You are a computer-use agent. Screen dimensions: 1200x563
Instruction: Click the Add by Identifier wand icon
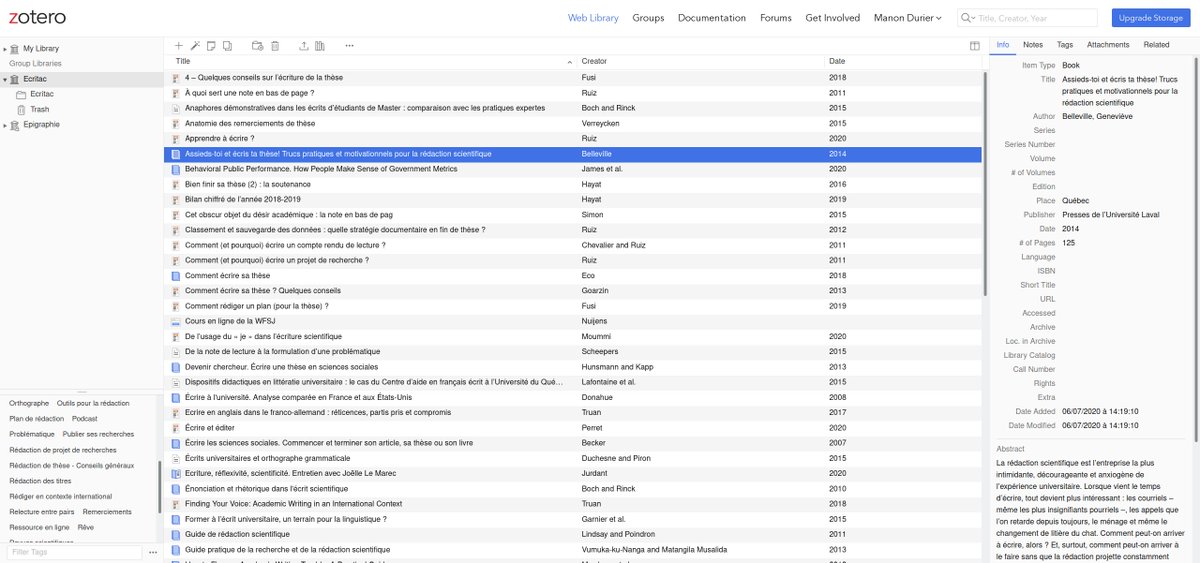pos(195,45)
